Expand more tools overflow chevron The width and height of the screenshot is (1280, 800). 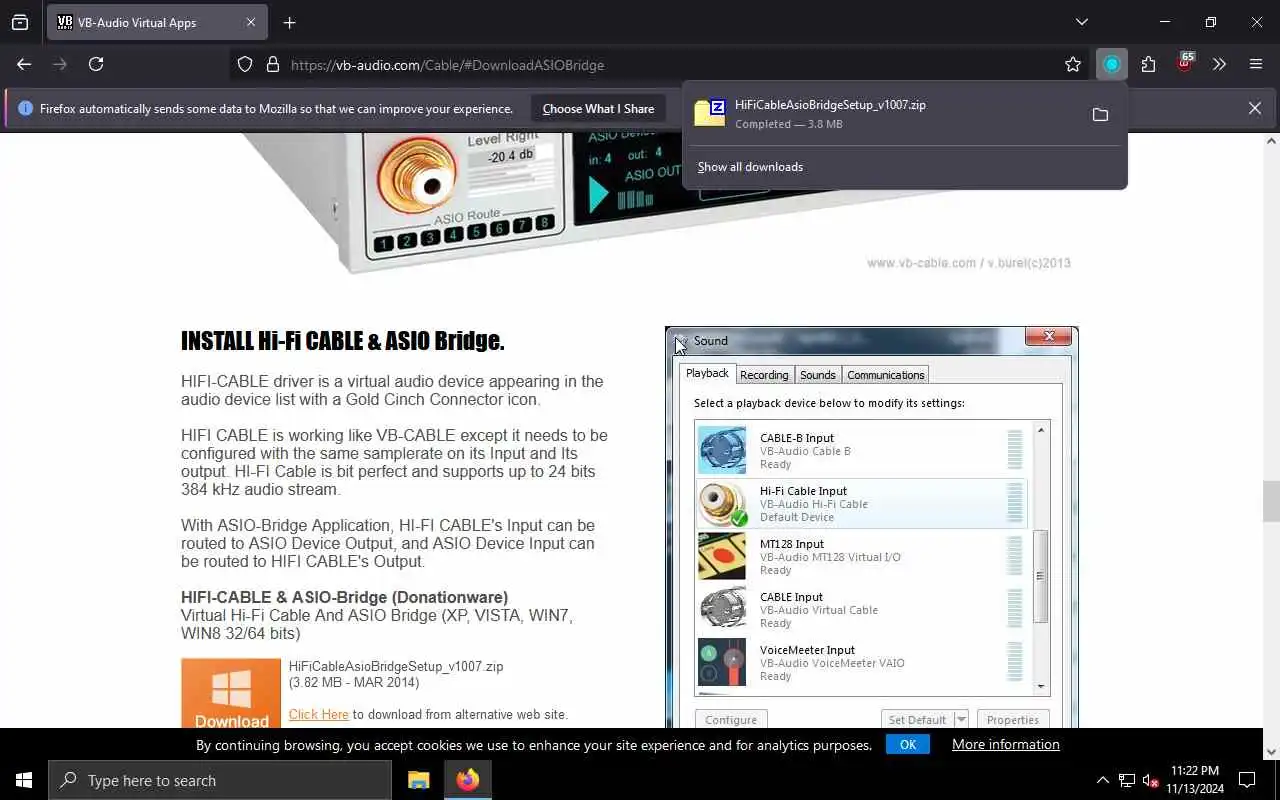[x=1219, y=64]
